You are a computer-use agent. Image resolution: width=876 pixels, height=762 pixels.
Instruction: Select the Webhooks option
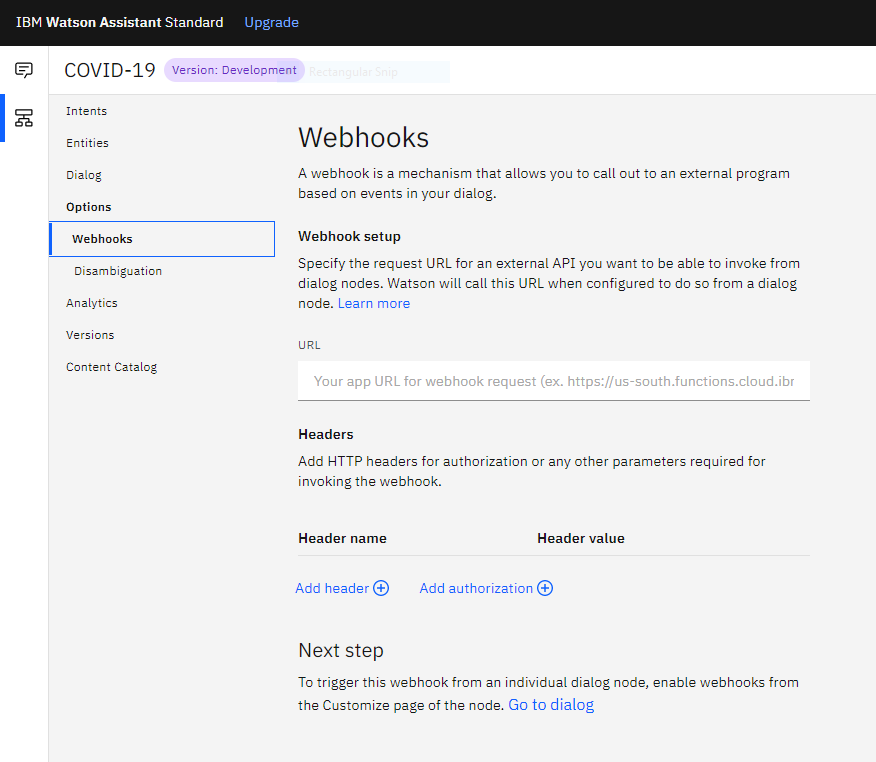pos(162,239)
